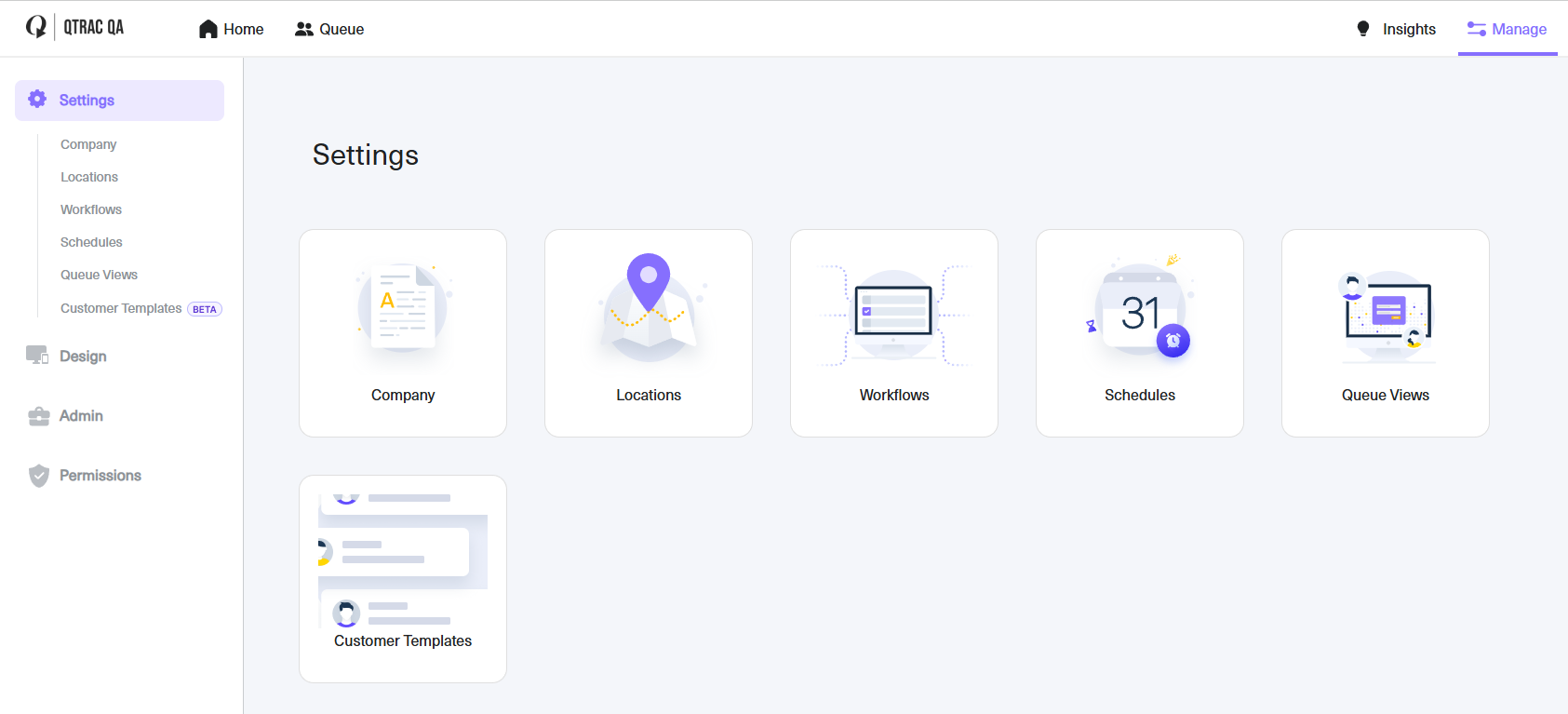1568x714 pixels.
Task: Click the Queue people icon
Action: tap(304, 29)
